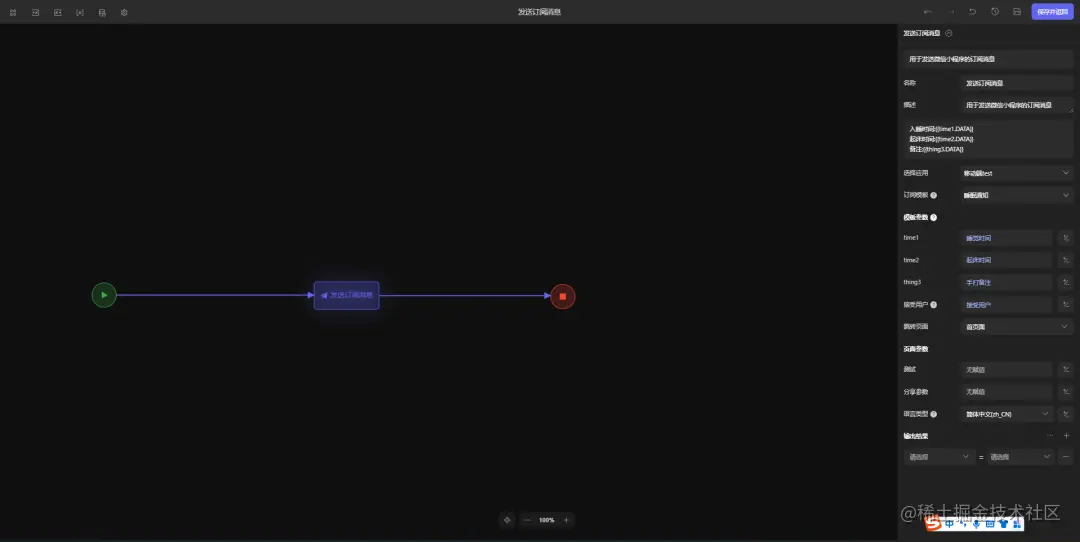Click the variable binding icon for 分享参数
This screenshot has width=1080, height=542.
coord(1066,392)
